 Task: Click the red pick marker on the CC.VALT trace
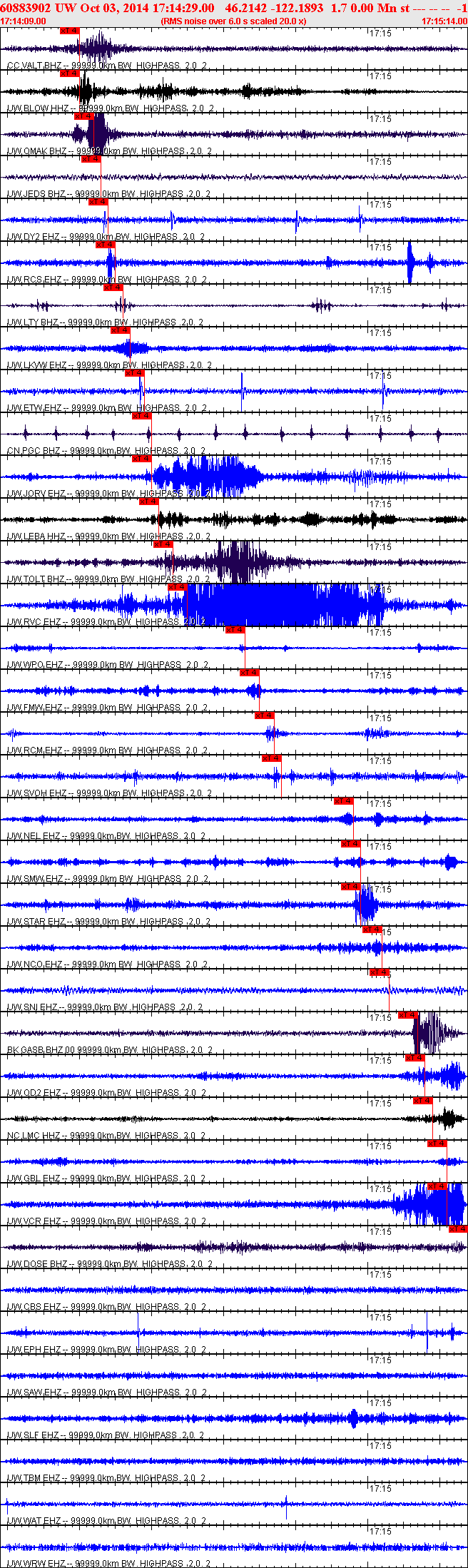pyautogui.click(x=70, y=31)
